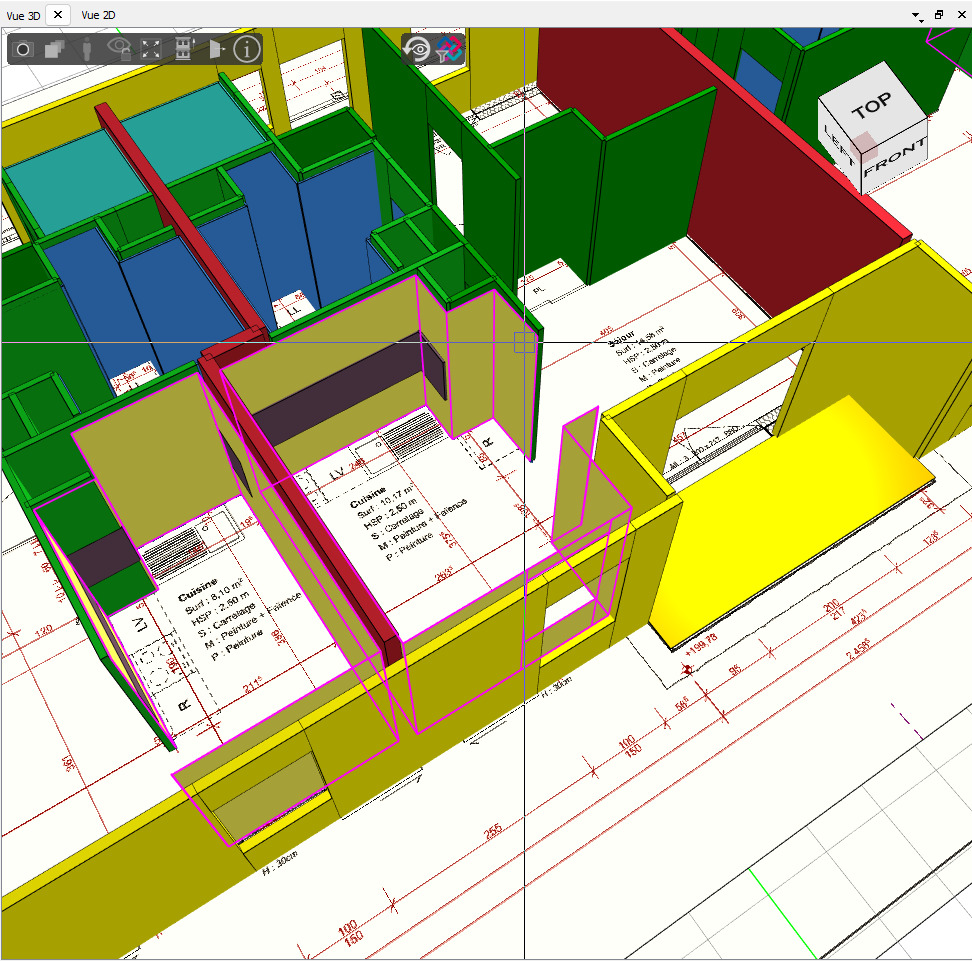Select the storey/building levels icon
This screenshot has width=972, height=961.
tap(183, 49)
